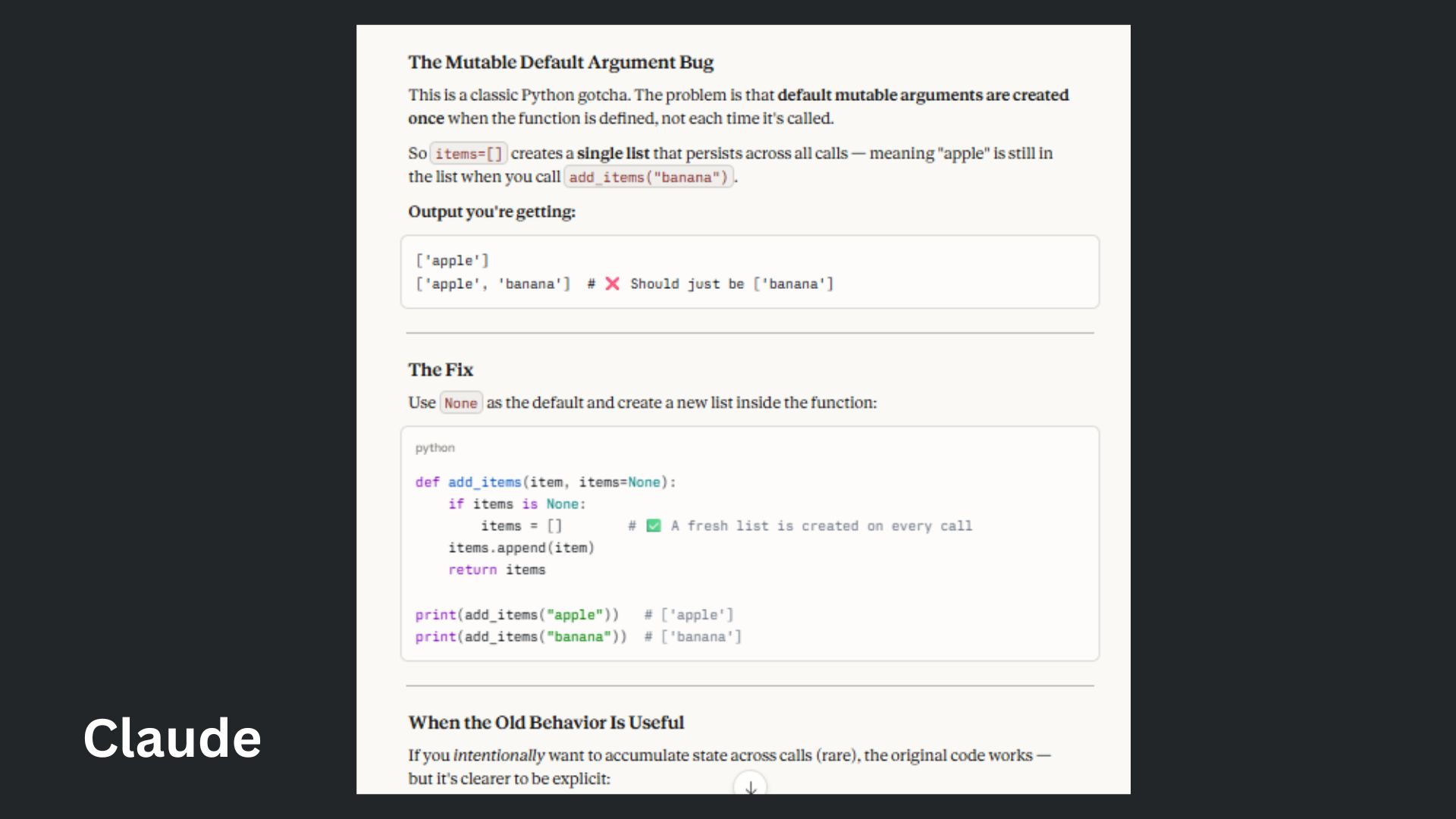Click the green checkmark emoji in code
The image size is (1456, 819).
pyautogui.click(x=654, y=526)
